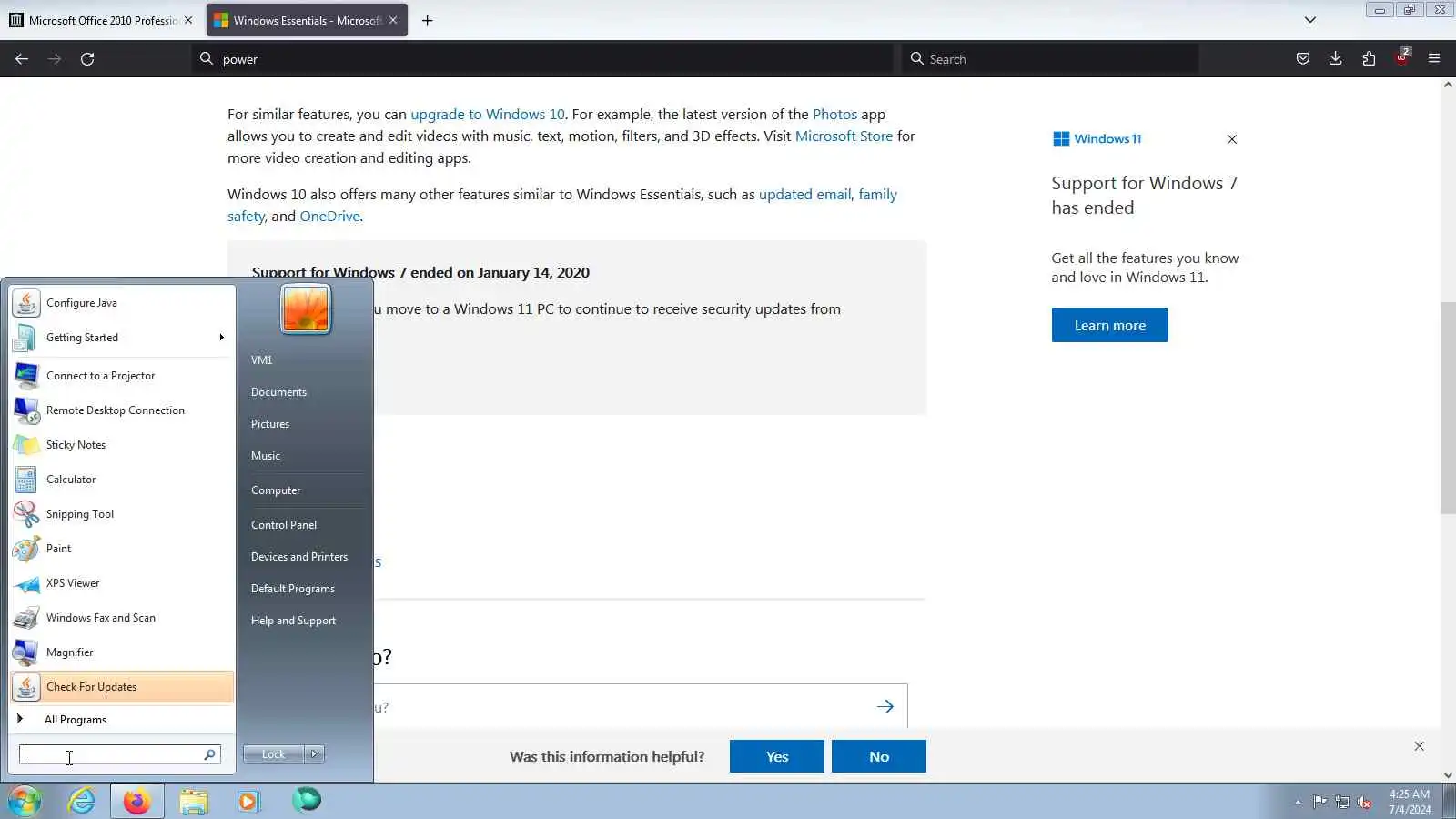
Task: Click the browser Search field
Action: click(1050, 59)
